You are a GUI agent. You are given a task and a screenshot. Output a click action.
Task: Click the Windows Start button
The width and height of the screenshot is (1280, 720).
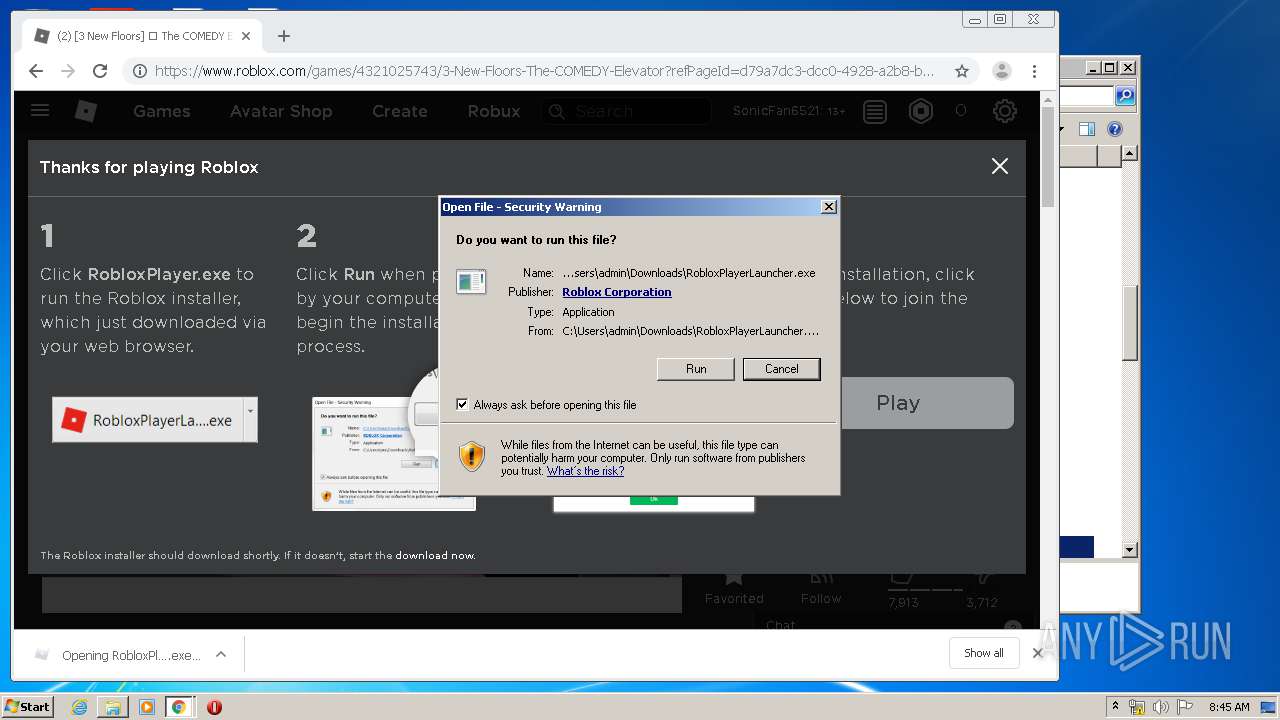click(28, 706)
